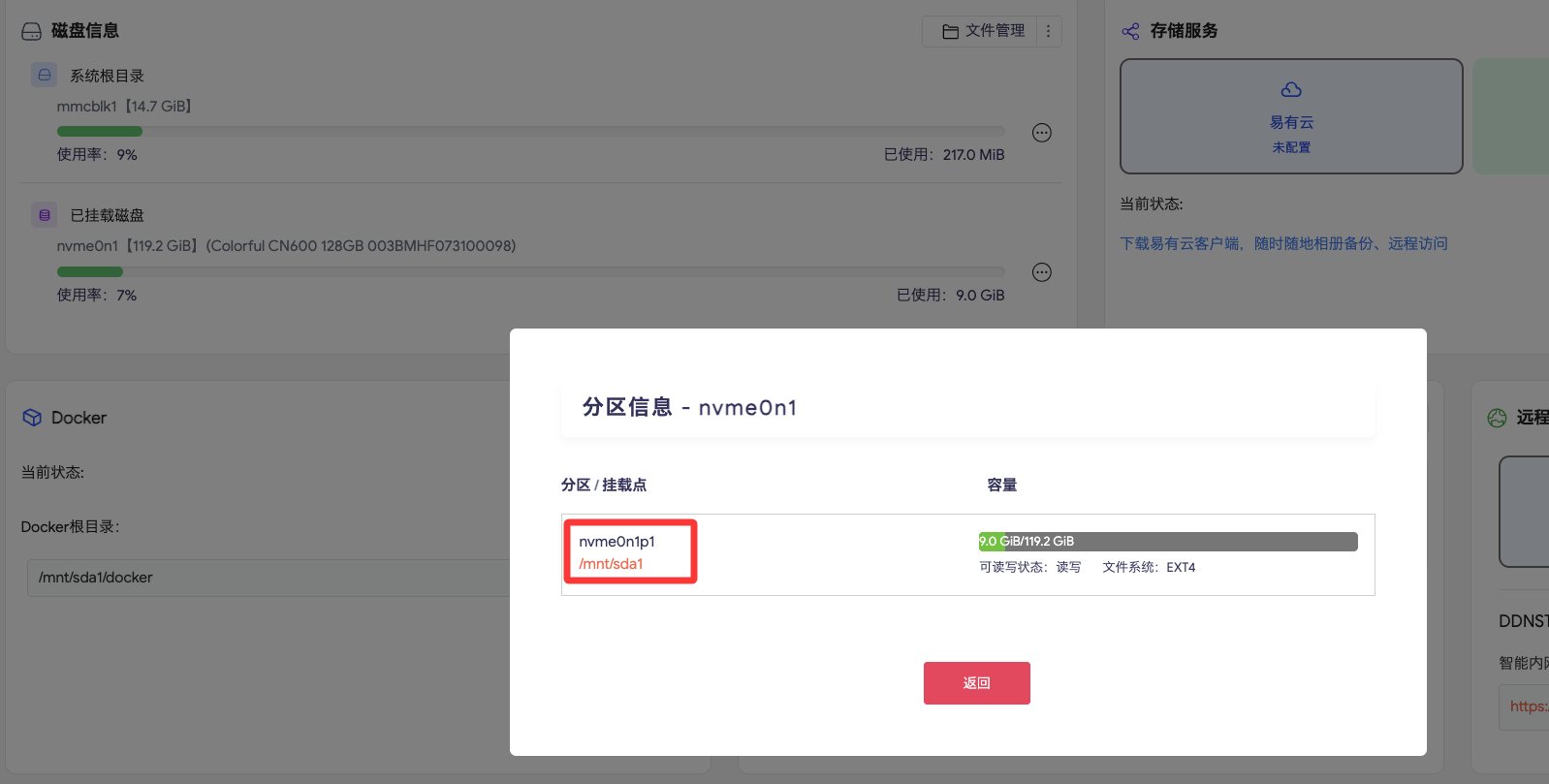Image resolution: width=1549 pixels, height=784 pixels.
Task: Click the mounted disk database icon
Action: [x=44, y=215]
